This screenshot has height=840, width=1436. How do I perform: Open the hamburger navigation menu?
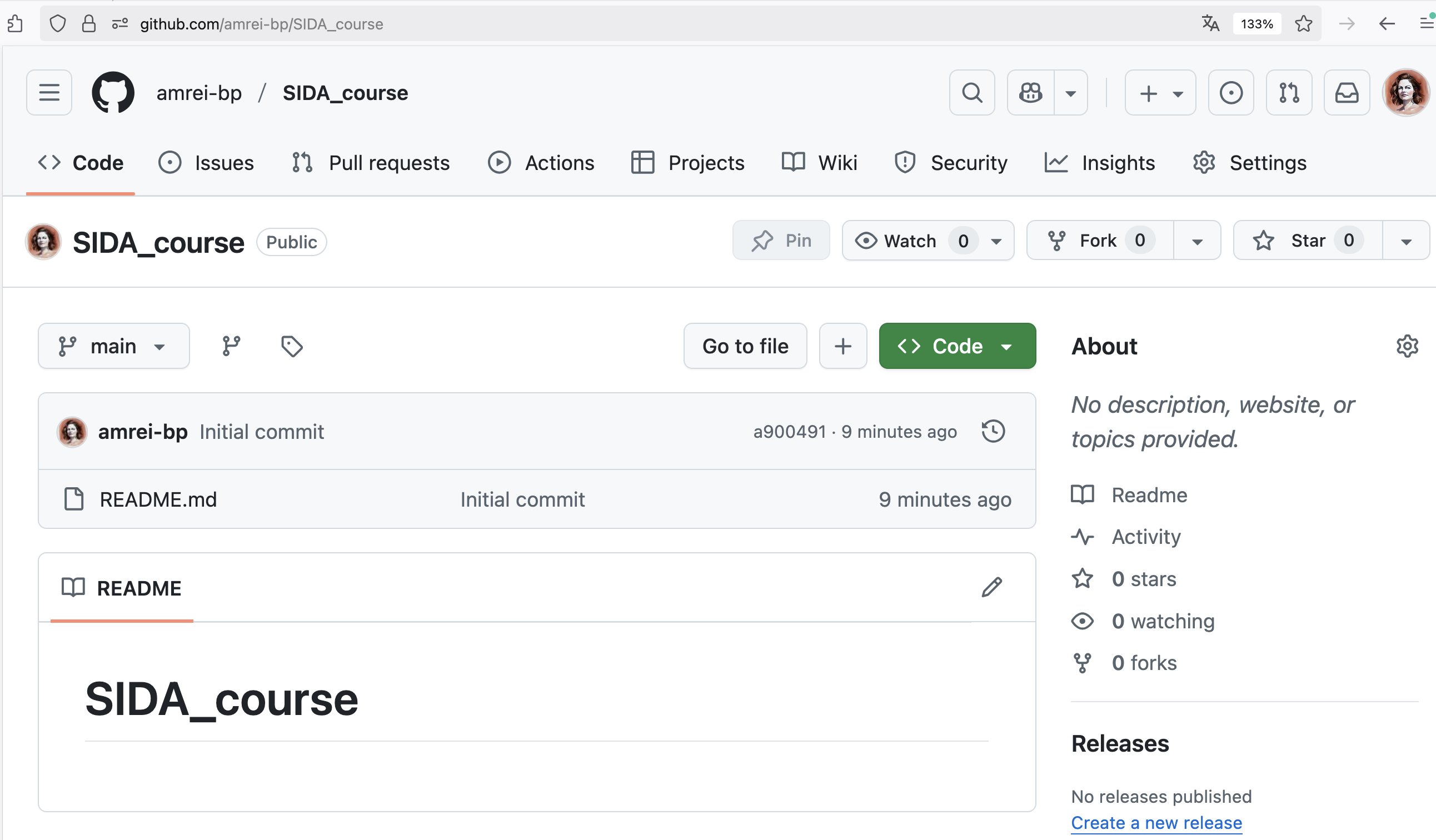click(x=49, y=93)
